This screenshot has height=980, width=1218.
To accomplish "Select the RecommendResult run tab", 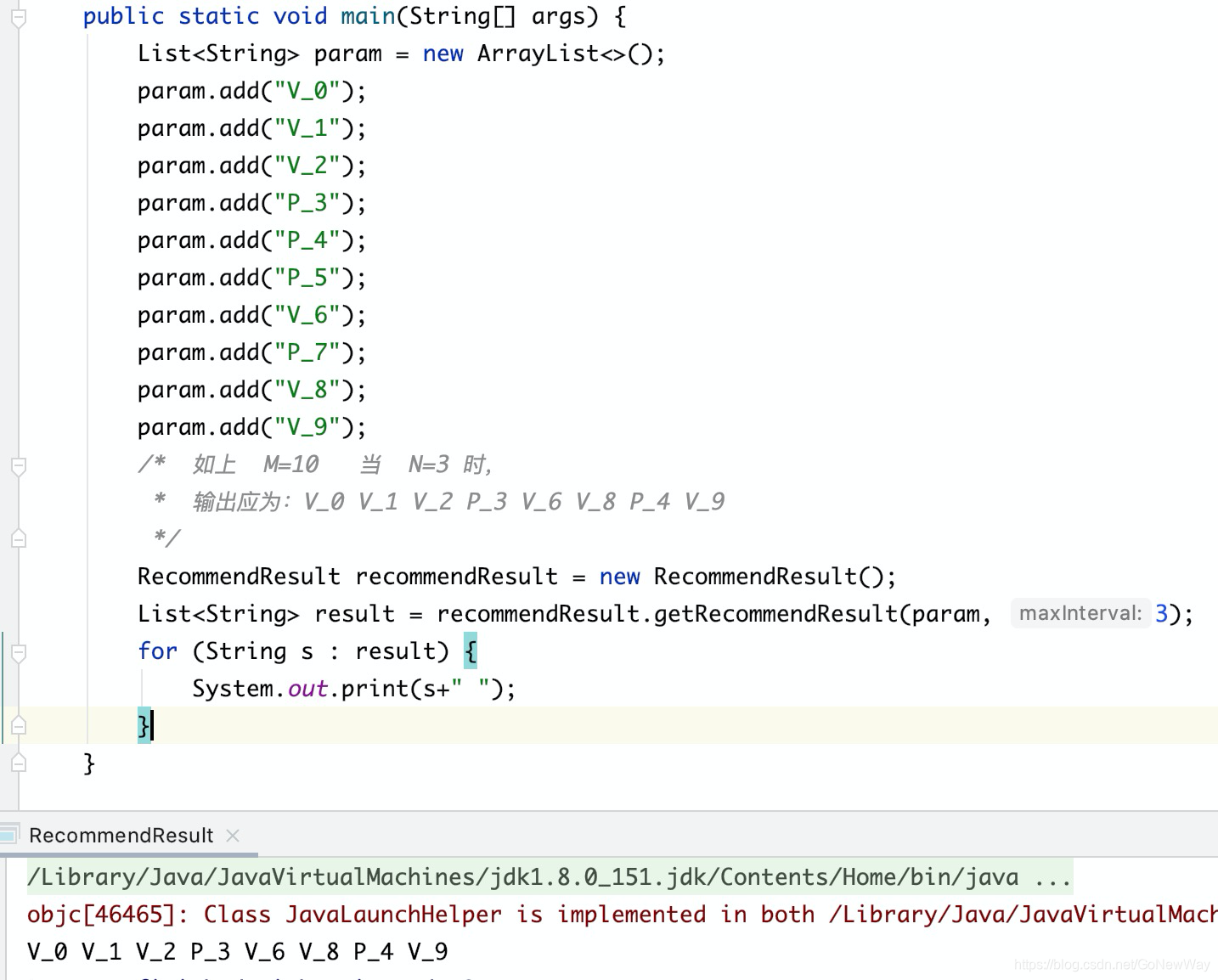I will click(121, 836).
